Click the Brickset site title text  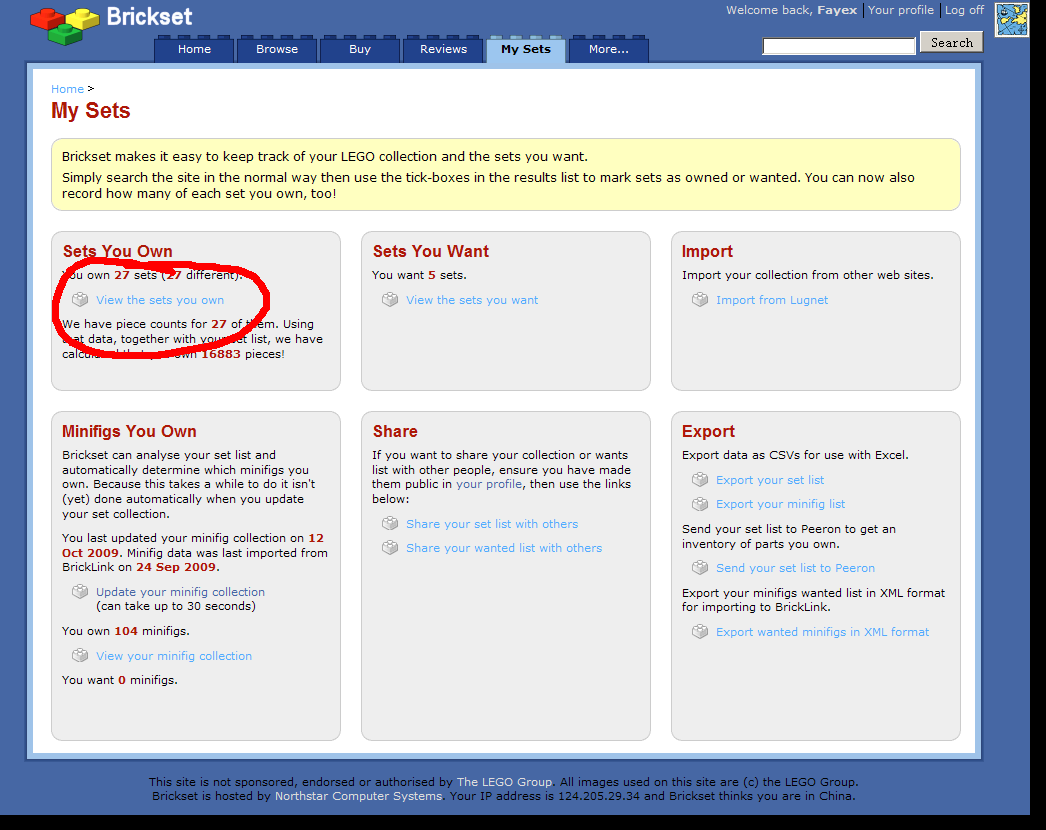149,17
